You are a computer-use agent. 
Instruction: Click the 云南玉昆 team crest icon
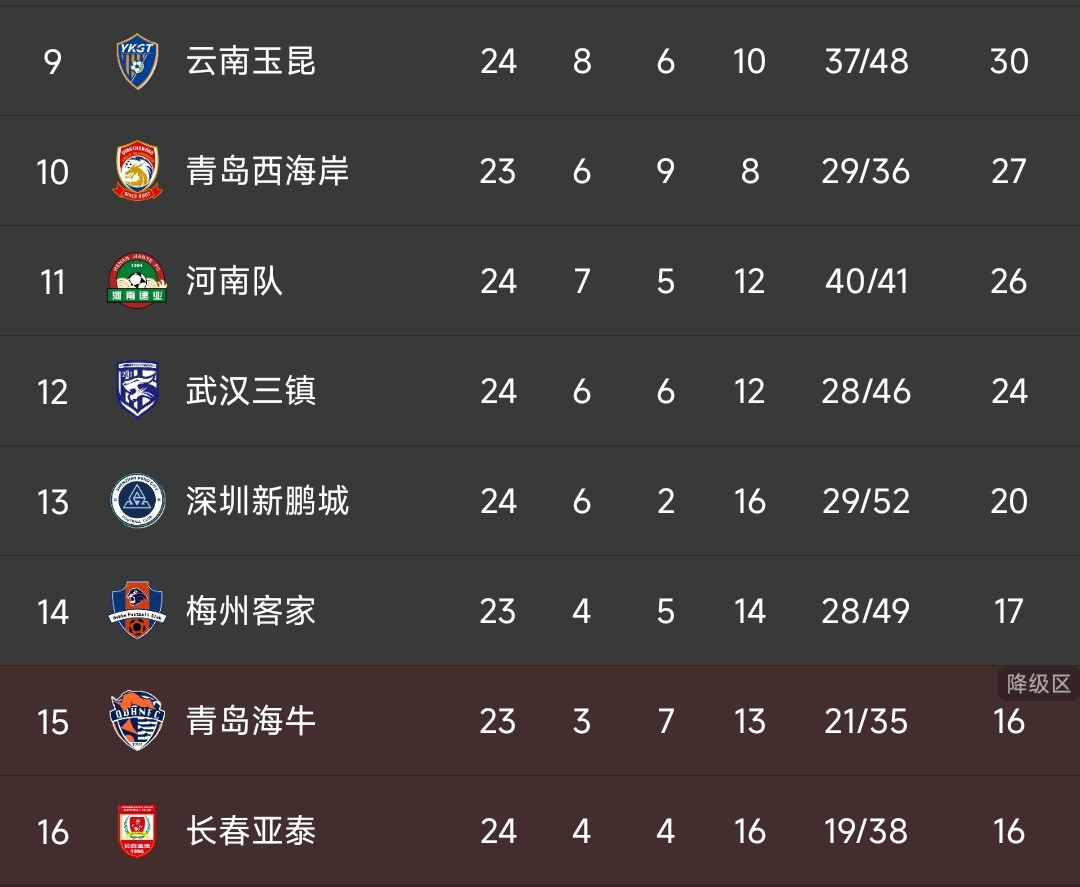coord(137,61)
